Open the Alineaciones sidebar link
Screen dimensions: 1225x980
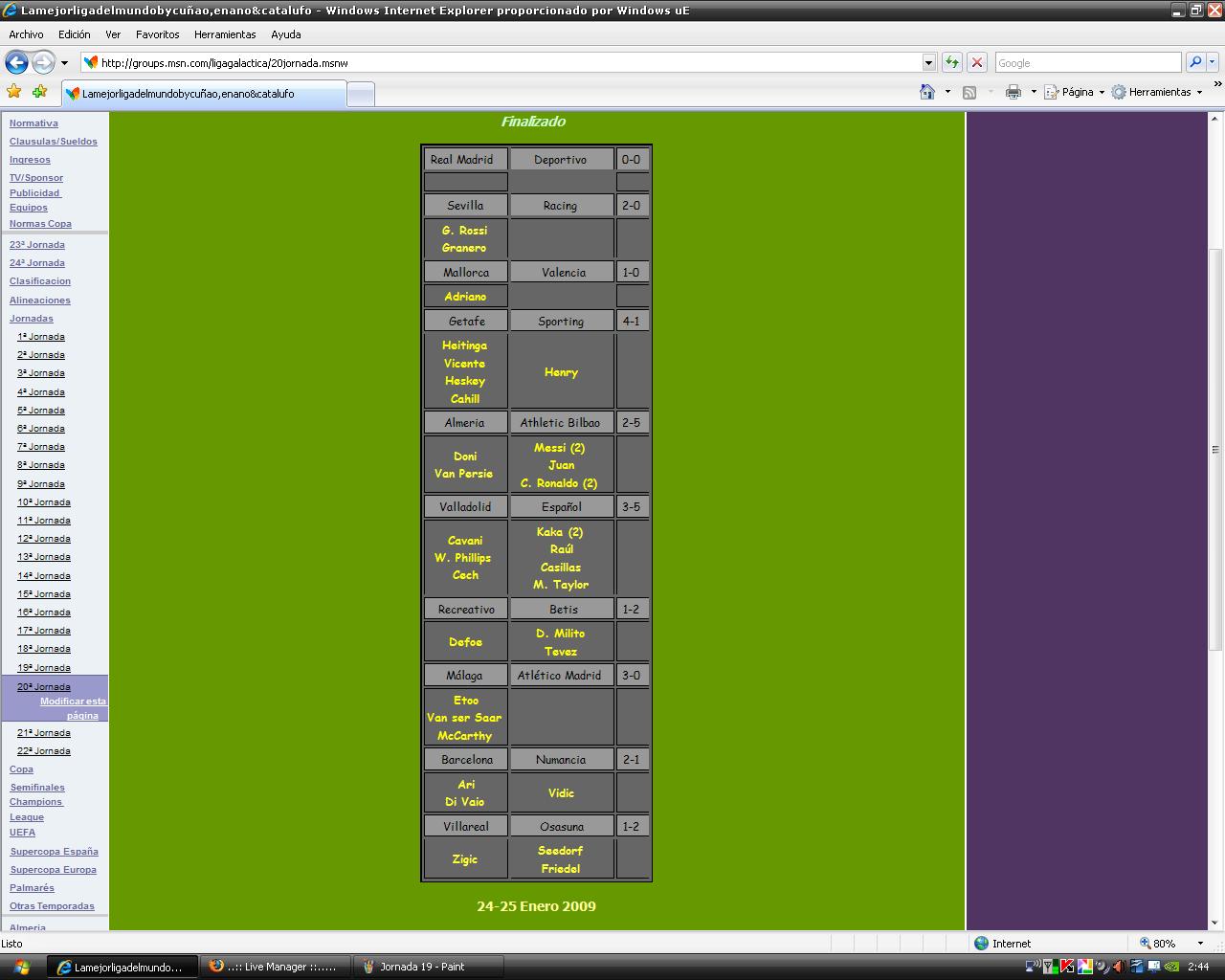40,301
